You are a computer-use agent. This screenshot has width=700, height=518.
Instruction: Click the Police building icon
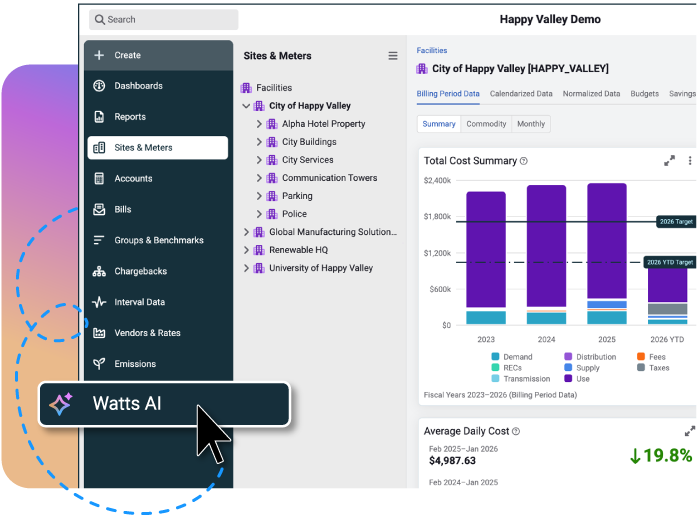point(272,214)
